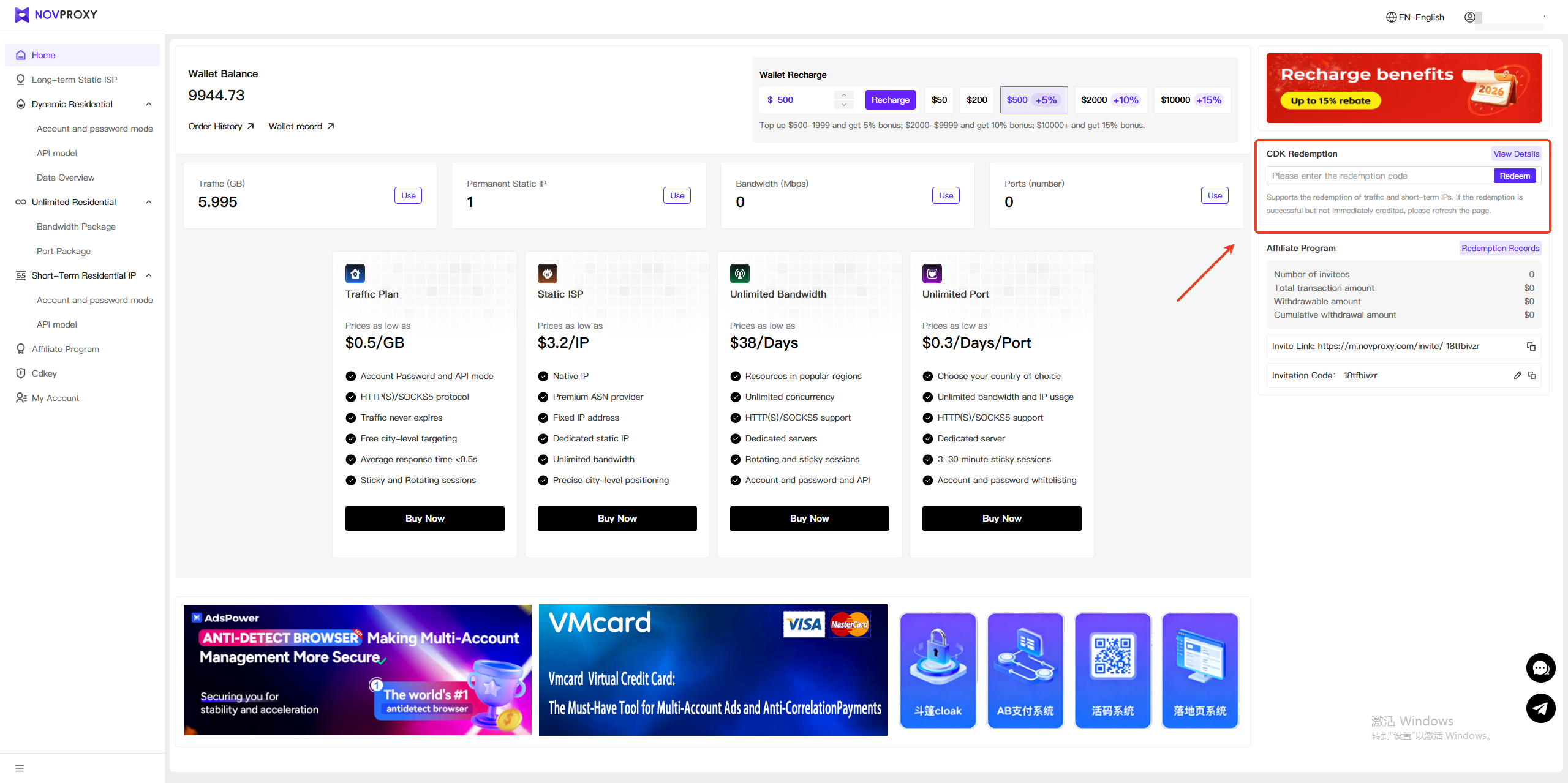Open the live chat bubble icon
The width and height of the screenshot is (1568, 783).
tap(1540, 668)
